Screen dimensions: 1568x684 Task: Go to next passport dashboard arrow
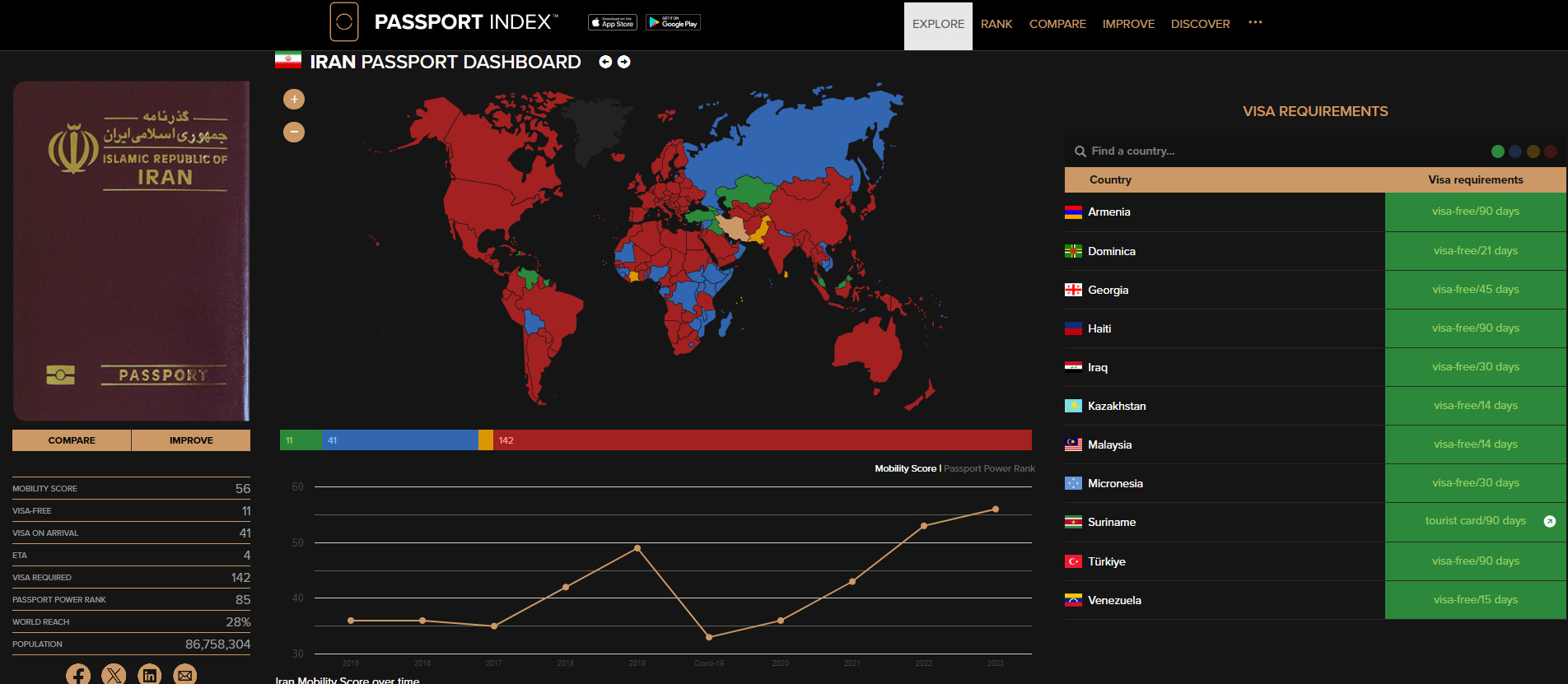(624, 62)
